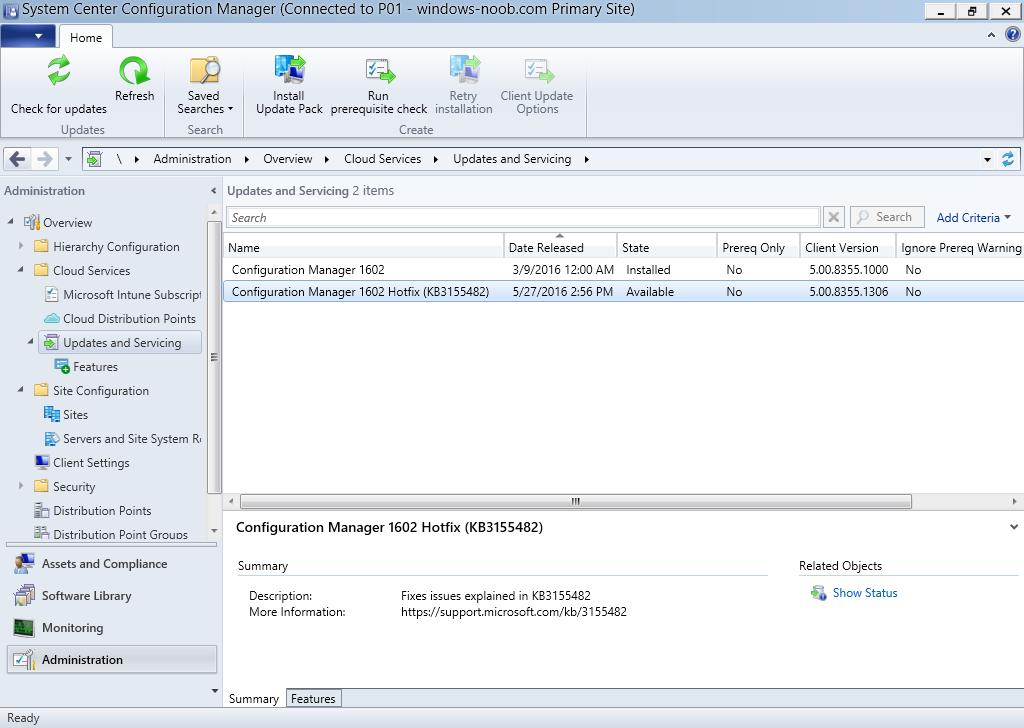Open the recent pages navigation dropdown
The height and width of the screenshot is (728, 1024).
pos(68,159)
